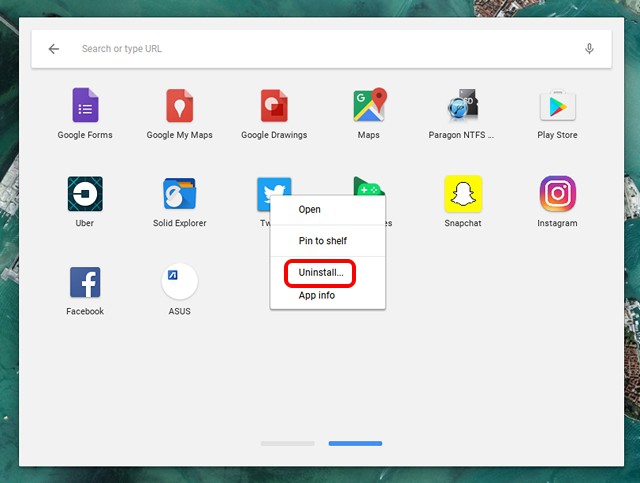The height and width of the screenshot is (483, 640).
Task: Open Google Drawings app icon
Action: tap(274, 105)
